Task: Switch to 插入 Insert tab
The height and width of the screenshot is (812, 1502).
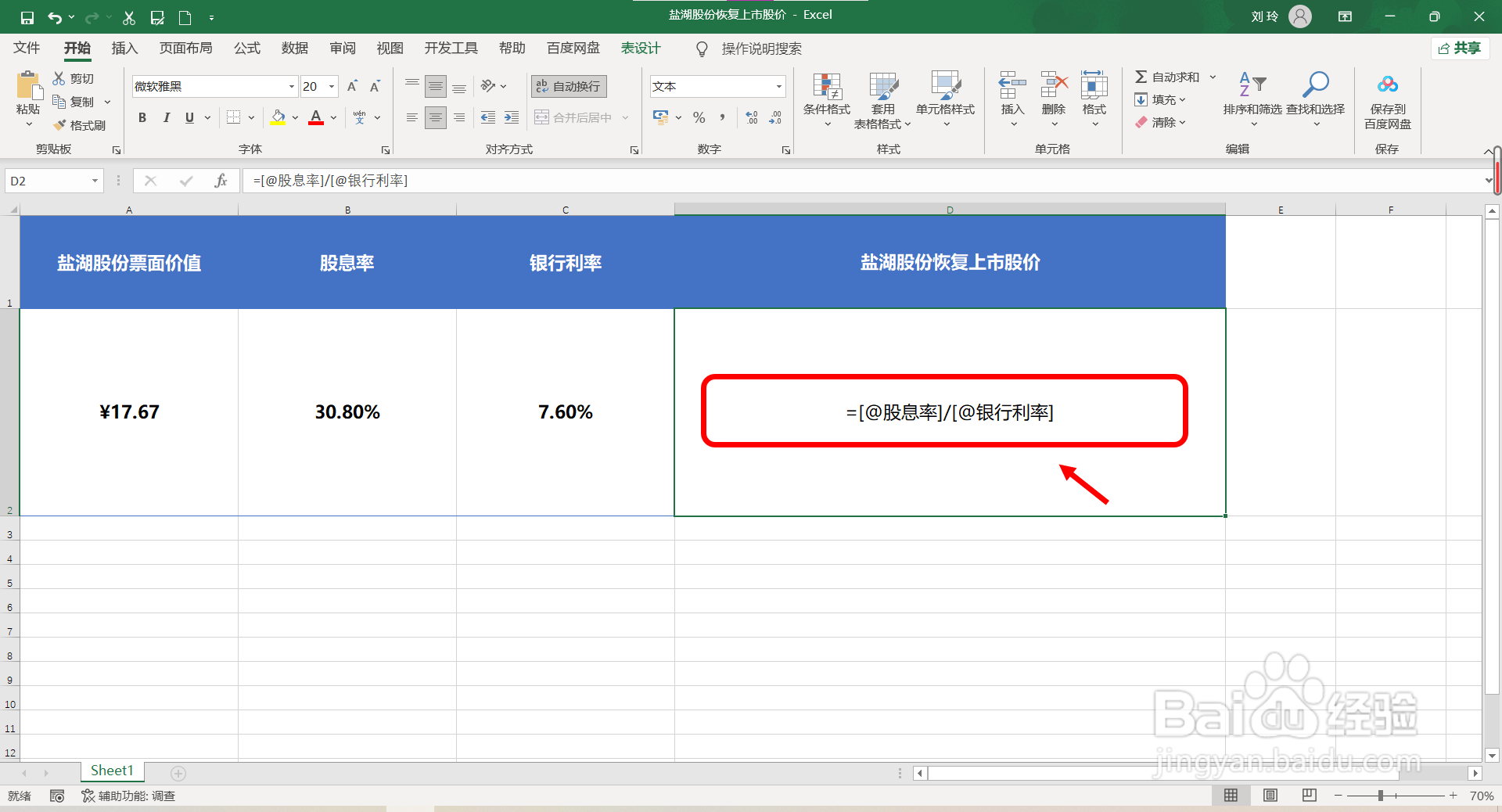Action: pos(124,49)
